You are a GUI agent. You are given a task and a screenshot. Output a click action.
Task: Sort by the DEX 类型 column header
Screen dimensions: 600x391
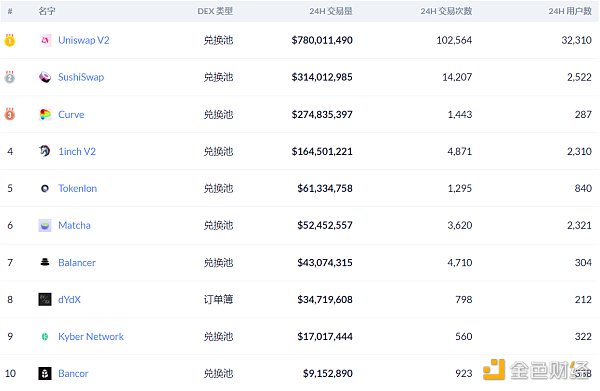pyautogui.click(x=215, y=11)
